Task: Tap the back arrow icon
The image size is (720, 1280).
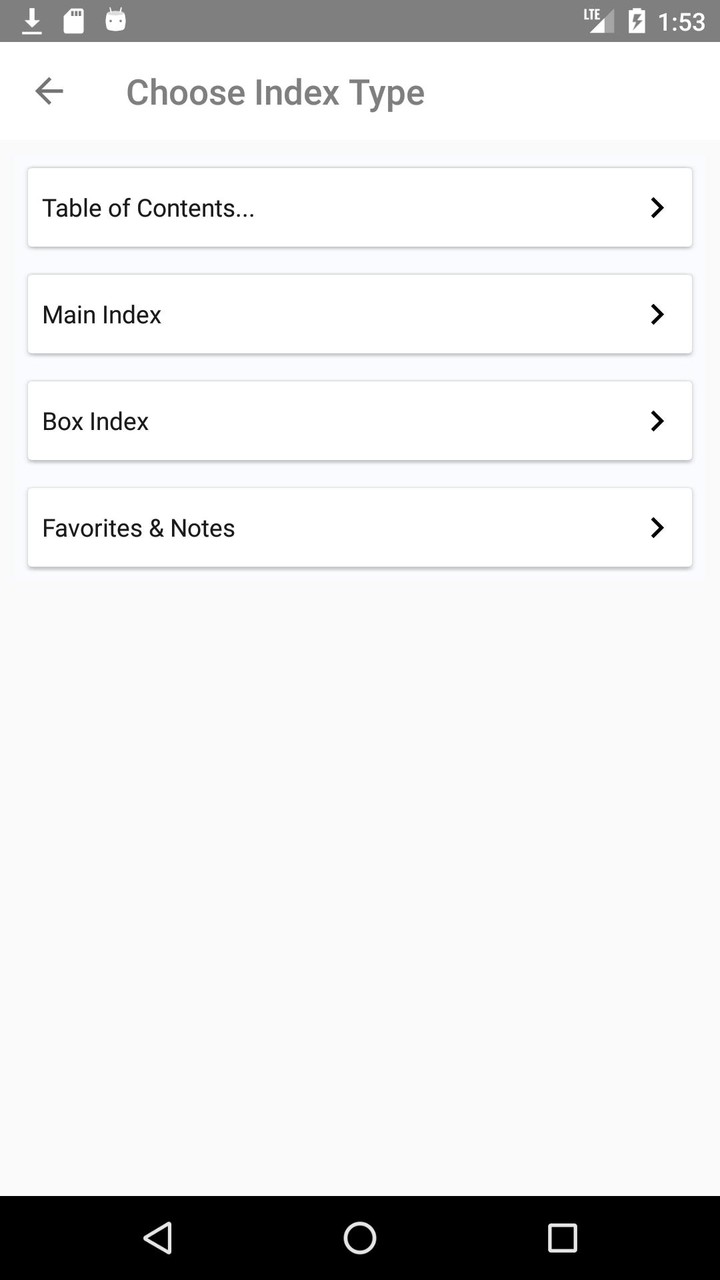Action: tap(49, 92)
